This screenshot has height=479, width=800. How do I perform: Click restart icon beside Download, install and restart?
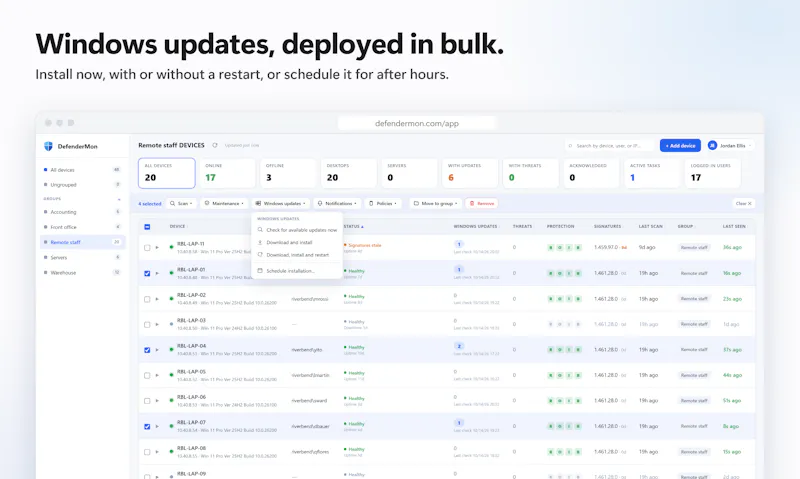pyautogui.click(x=260, y=255)
